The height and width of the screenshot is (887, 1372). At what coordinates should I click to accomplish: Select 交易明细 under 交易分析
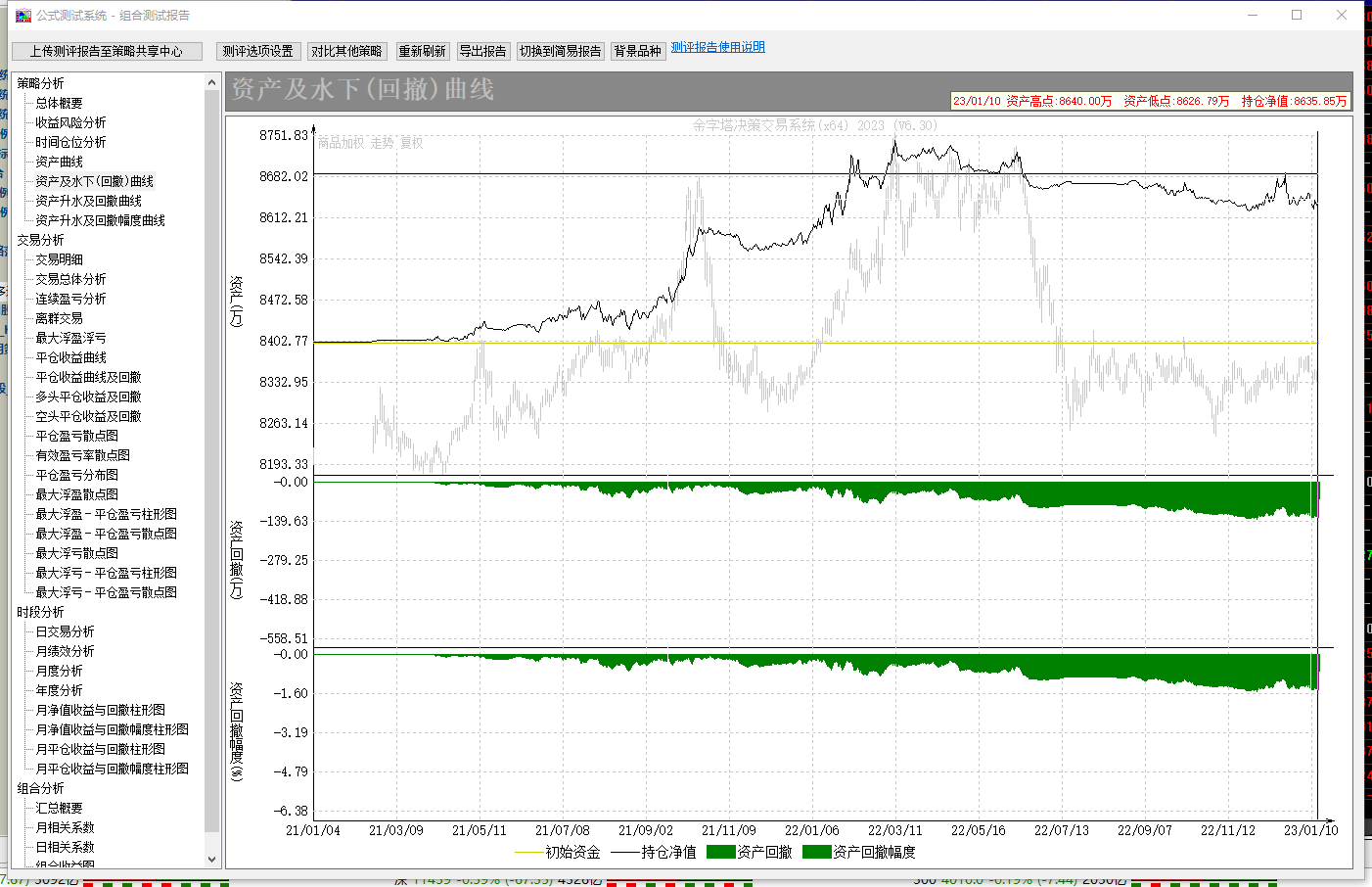tap(59, 259)
